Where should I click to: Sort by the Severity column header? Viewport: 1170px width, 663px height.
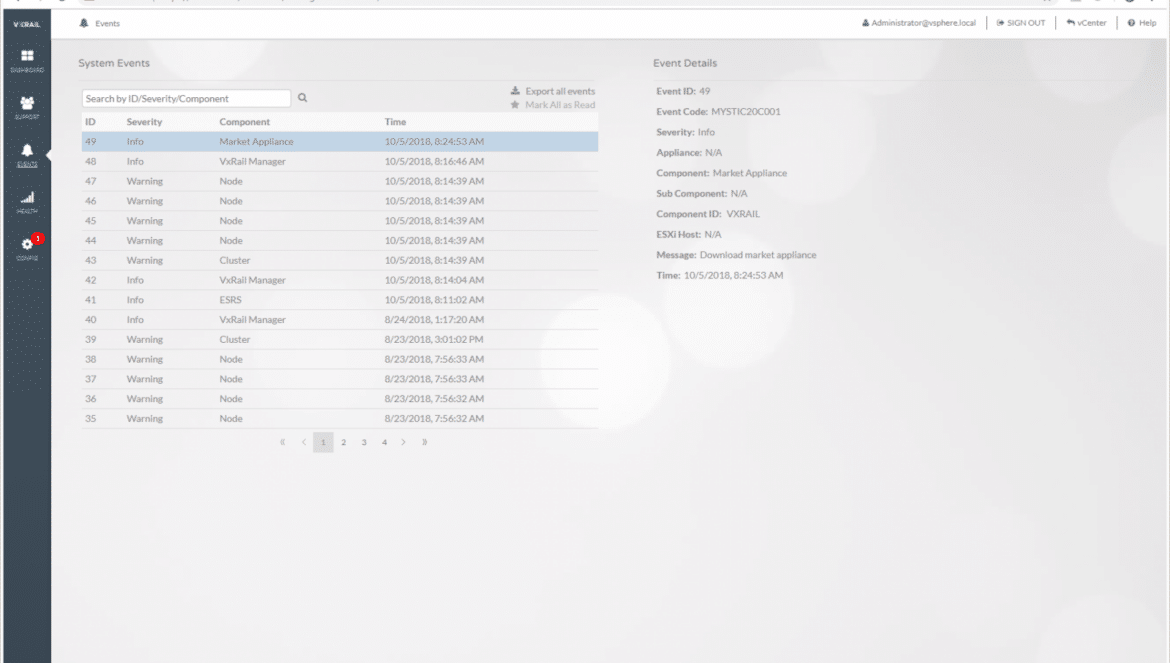(x=144, y=122)
